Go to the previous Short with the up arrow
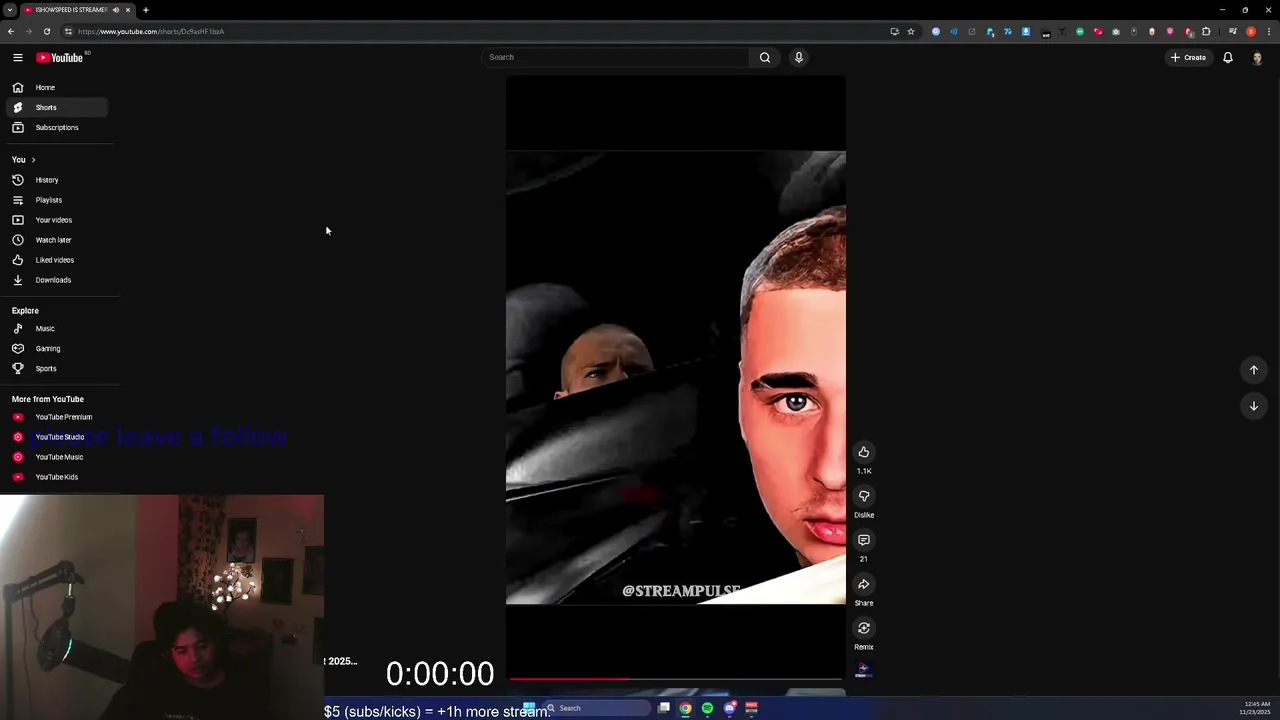 click(x=1254, y=370)
